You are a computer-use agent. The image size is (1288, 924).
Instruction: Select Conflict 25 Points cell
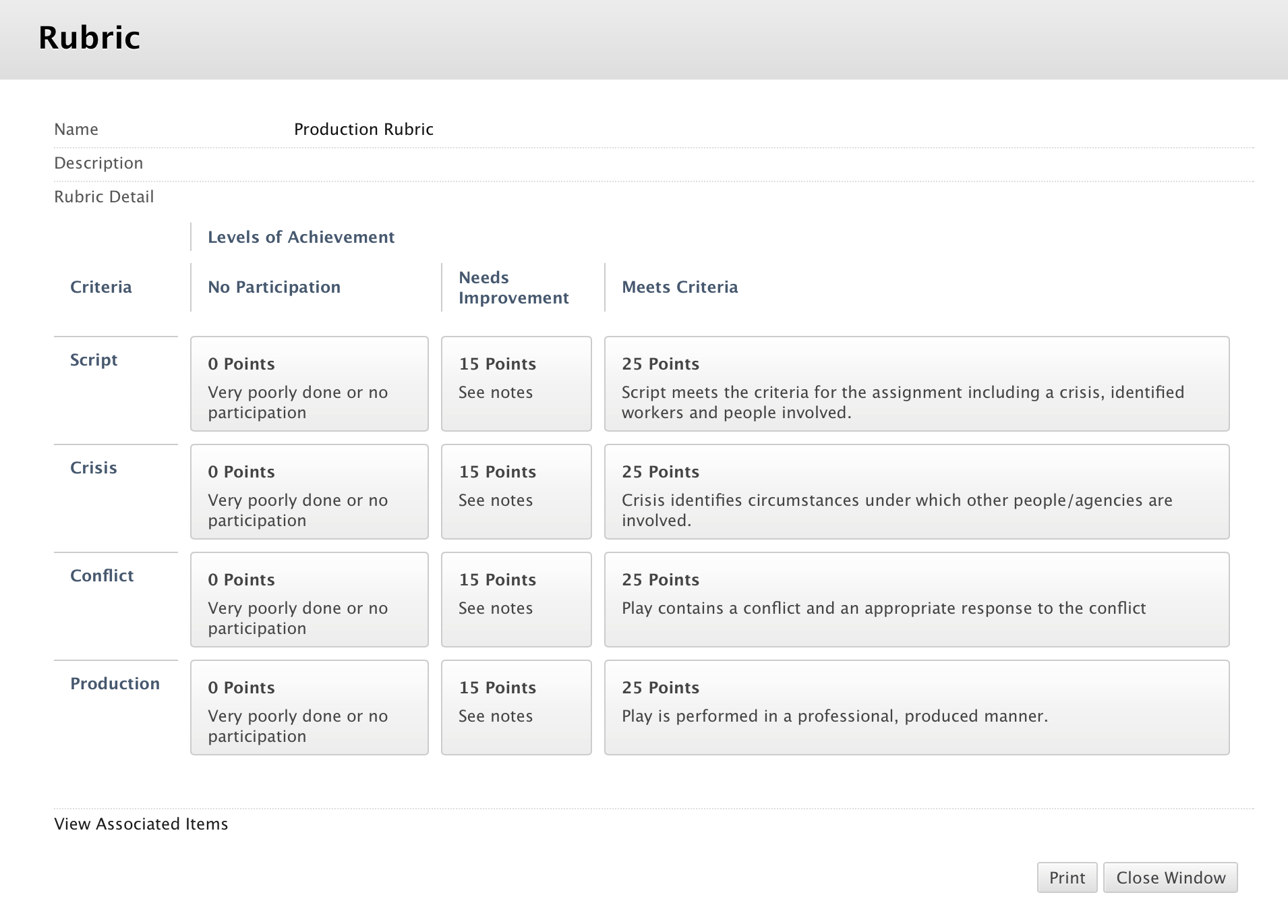(x=916, y=600)
